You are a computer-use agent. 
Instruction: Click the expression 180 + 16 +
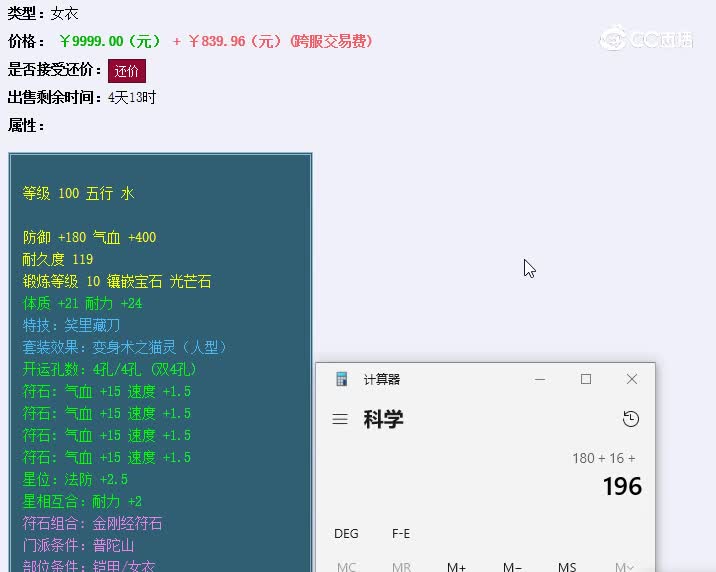(x=604, y=458)
